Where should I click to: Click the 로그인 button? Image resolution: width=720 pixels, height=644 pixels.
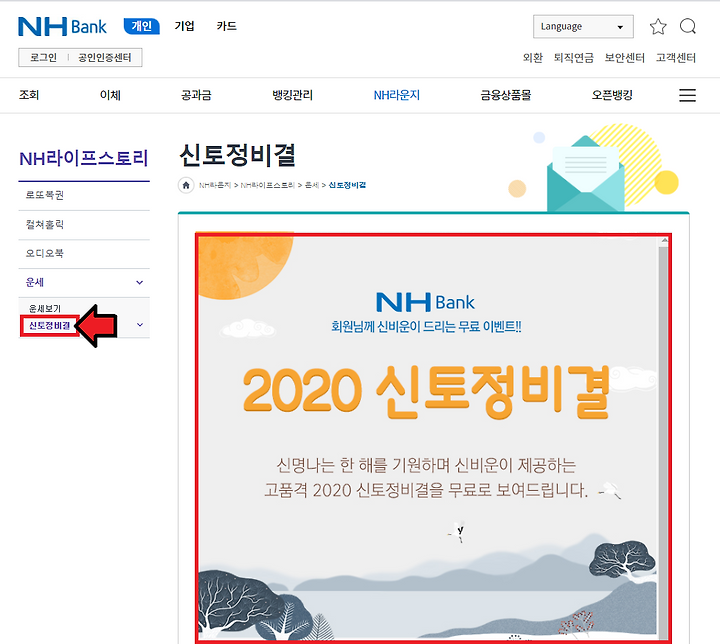pyautogui.click(x=43, y=57)
